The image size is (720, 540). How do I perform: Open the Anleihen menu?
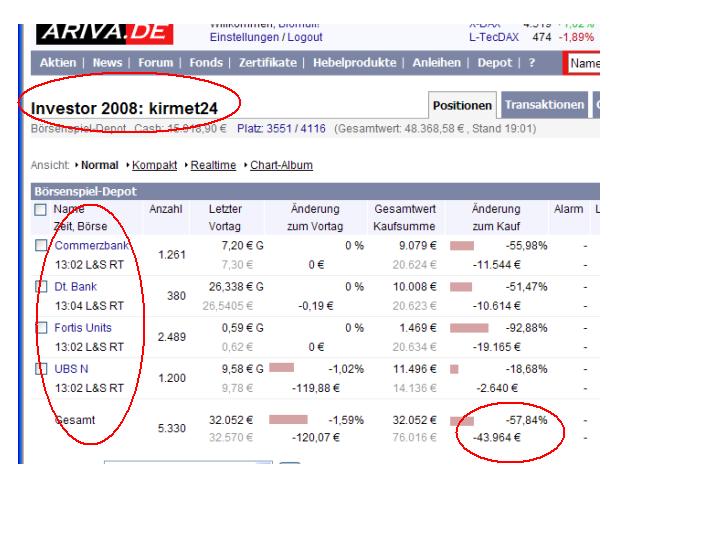[x=436, y=63]
